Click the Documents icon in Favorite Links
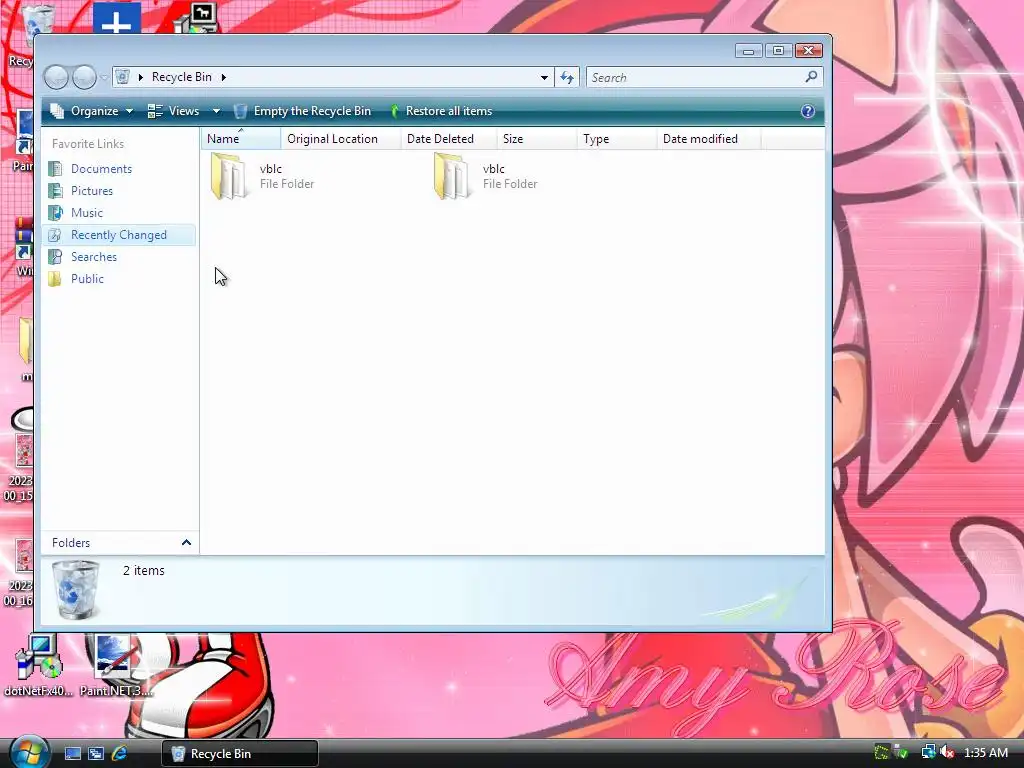The height and width of the screenshot is (768, 1024). 56,168
